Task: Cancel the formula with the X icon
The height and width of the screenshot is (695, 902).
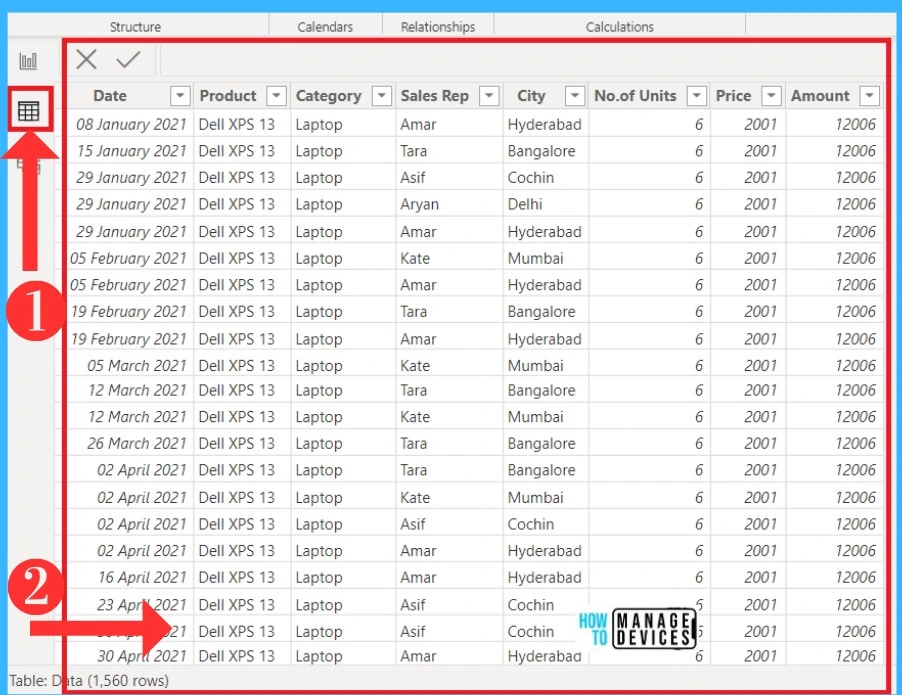Action: click(86, 59)
